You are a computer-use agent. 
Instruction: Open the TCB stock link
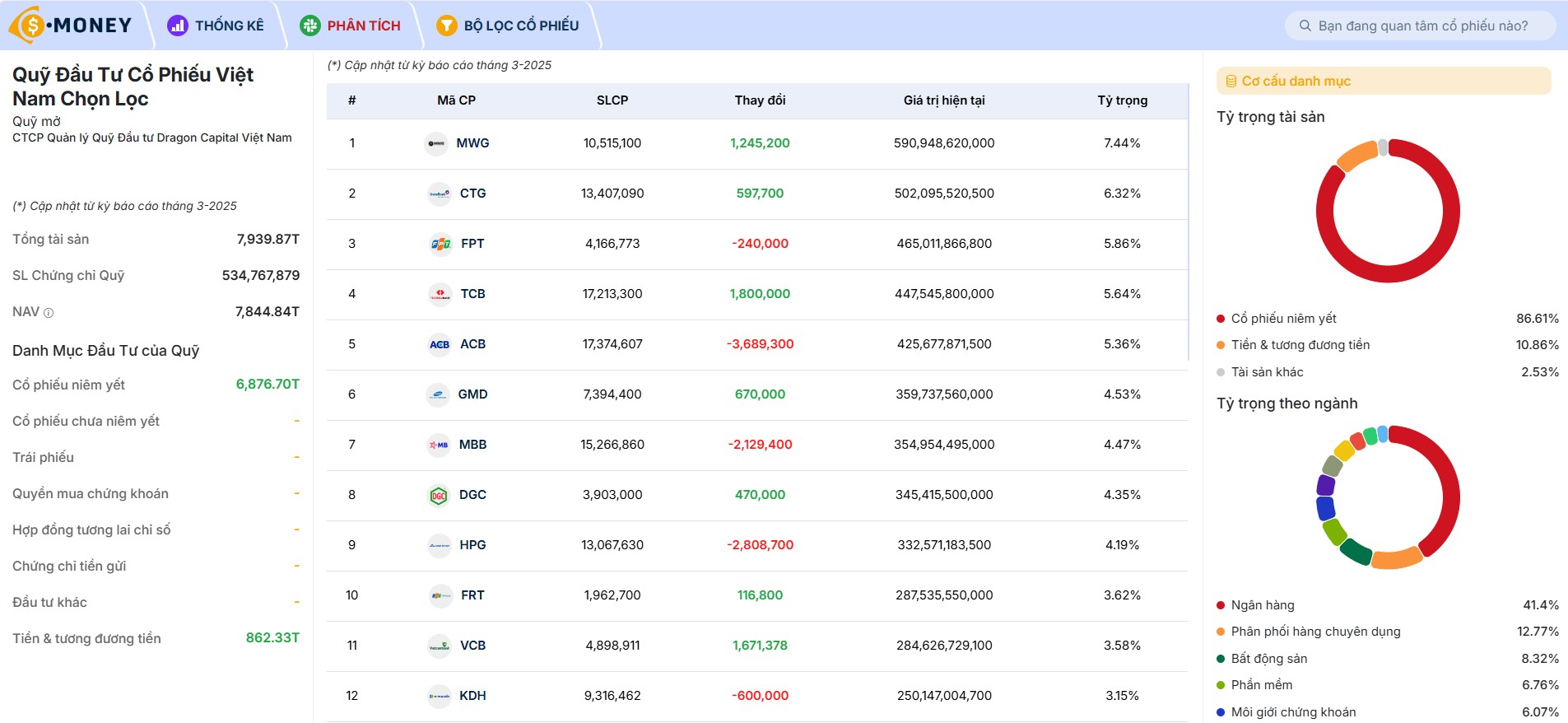[472, 294]
